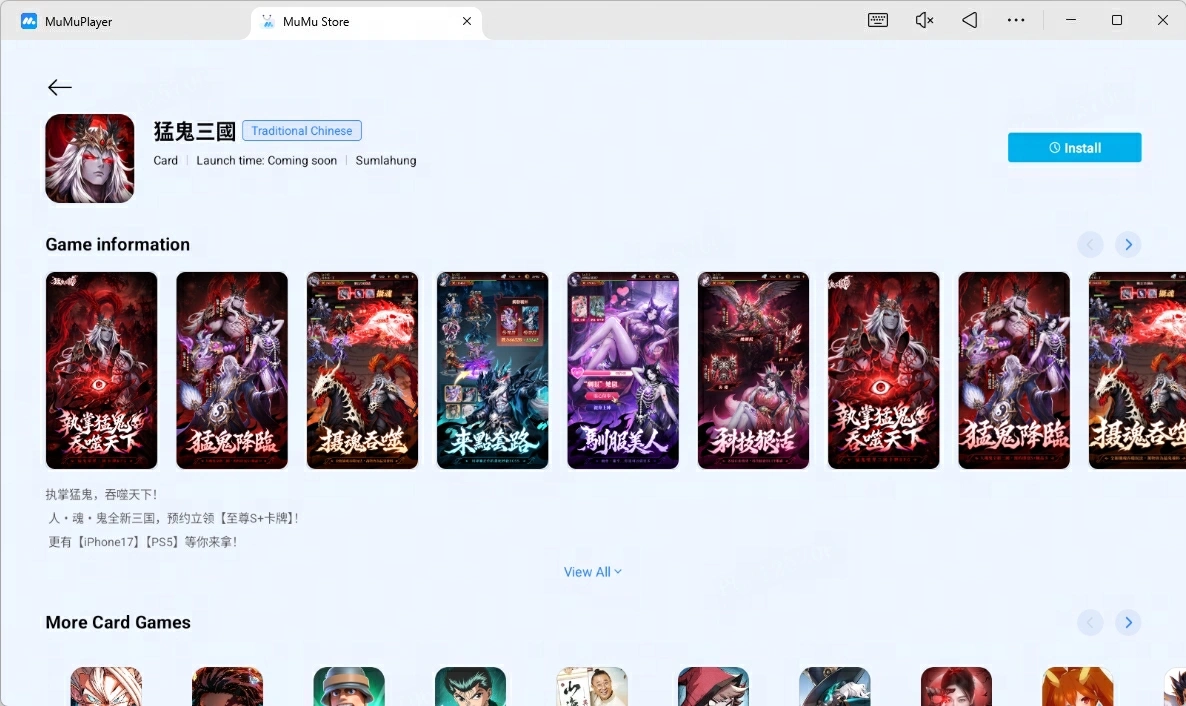The width and height of the screenshot is (1186, 706).
Task: Toggle the muted speaker volume icon
Action: (x=924, y=20)
